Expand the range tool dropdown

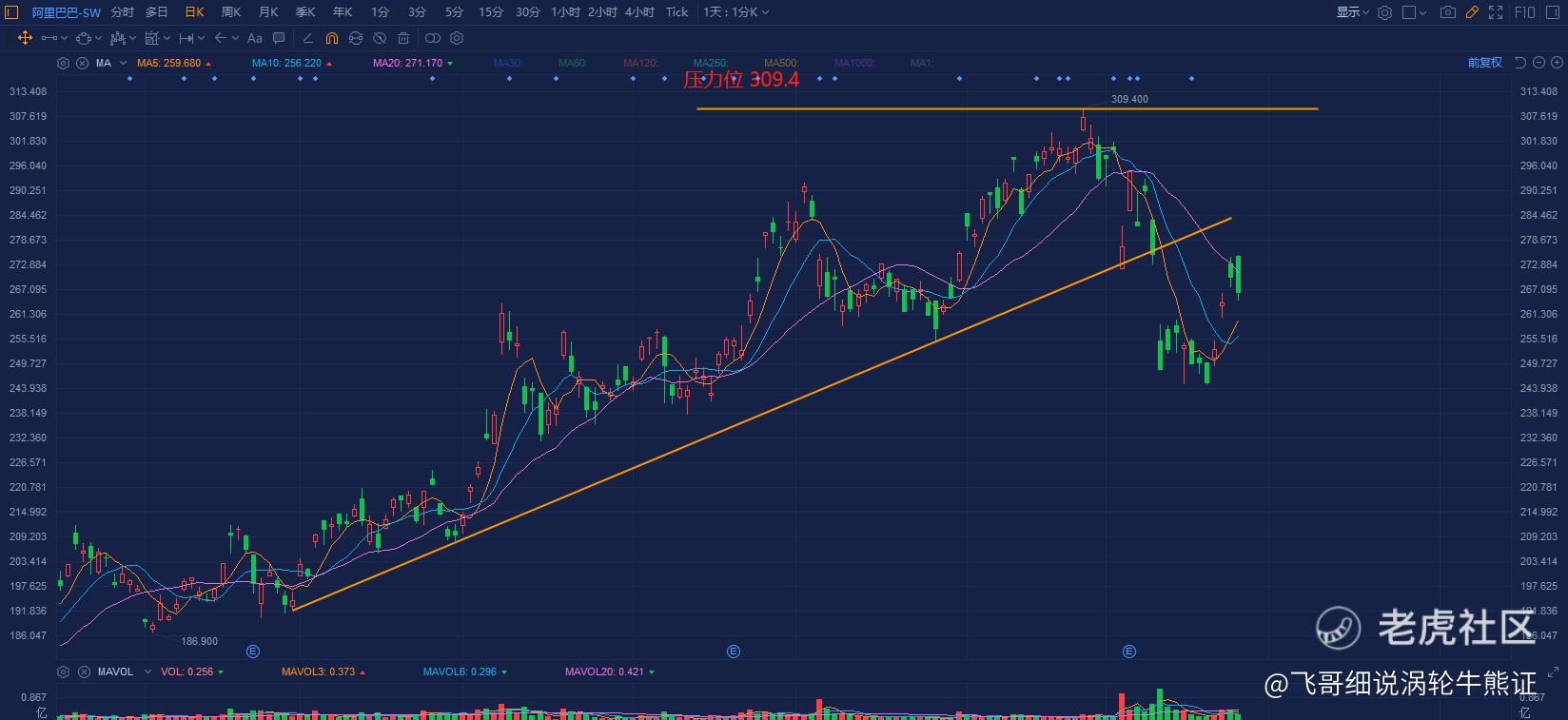(201, 38)
